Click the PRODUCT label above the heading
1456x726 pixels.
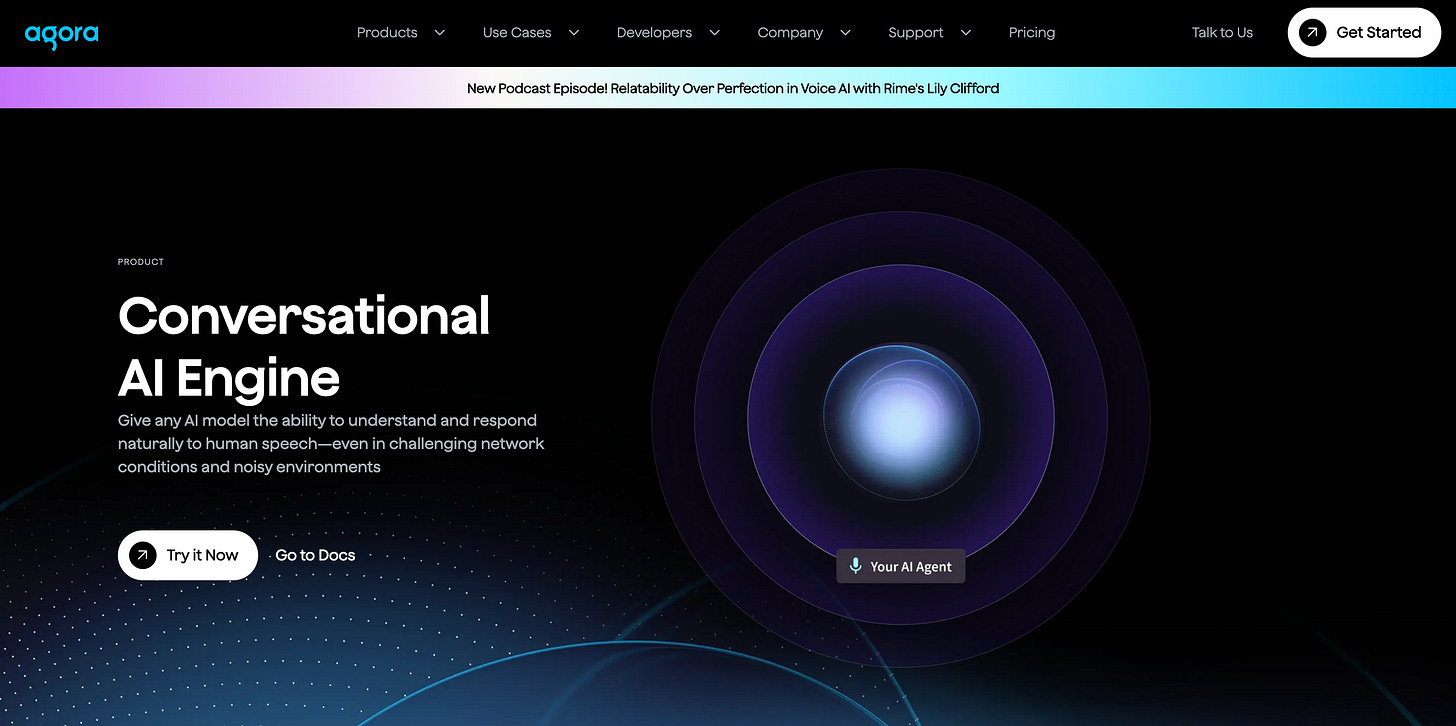tap(141, 262)
